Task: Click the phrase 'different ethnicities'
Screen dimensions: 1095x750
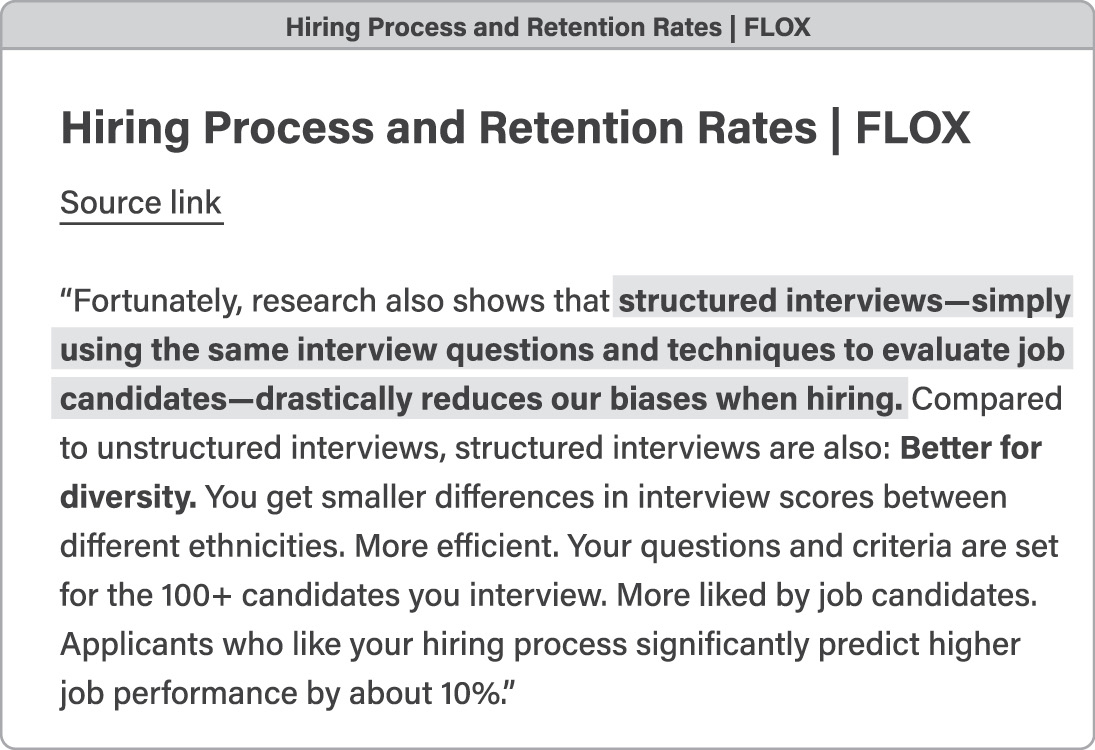Action: click(203, 546)
